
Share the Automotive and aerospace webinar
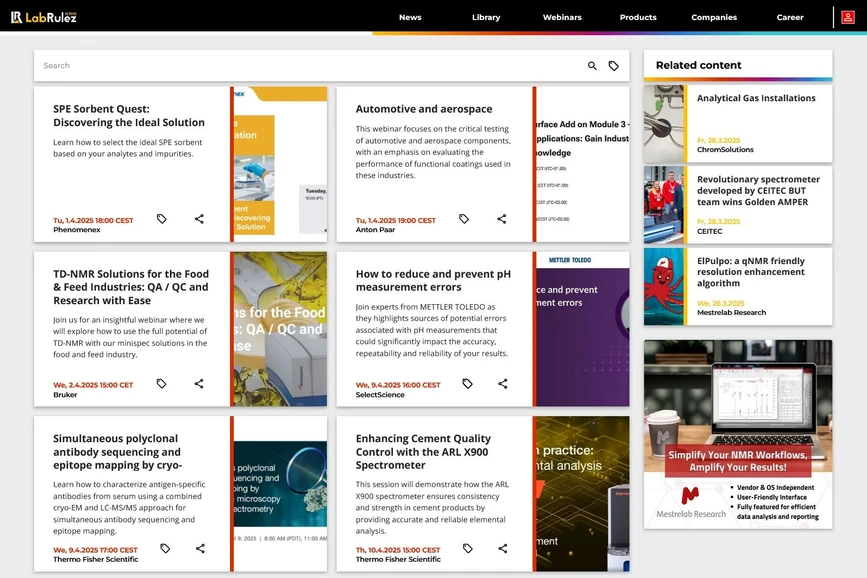tap(502, 219)
